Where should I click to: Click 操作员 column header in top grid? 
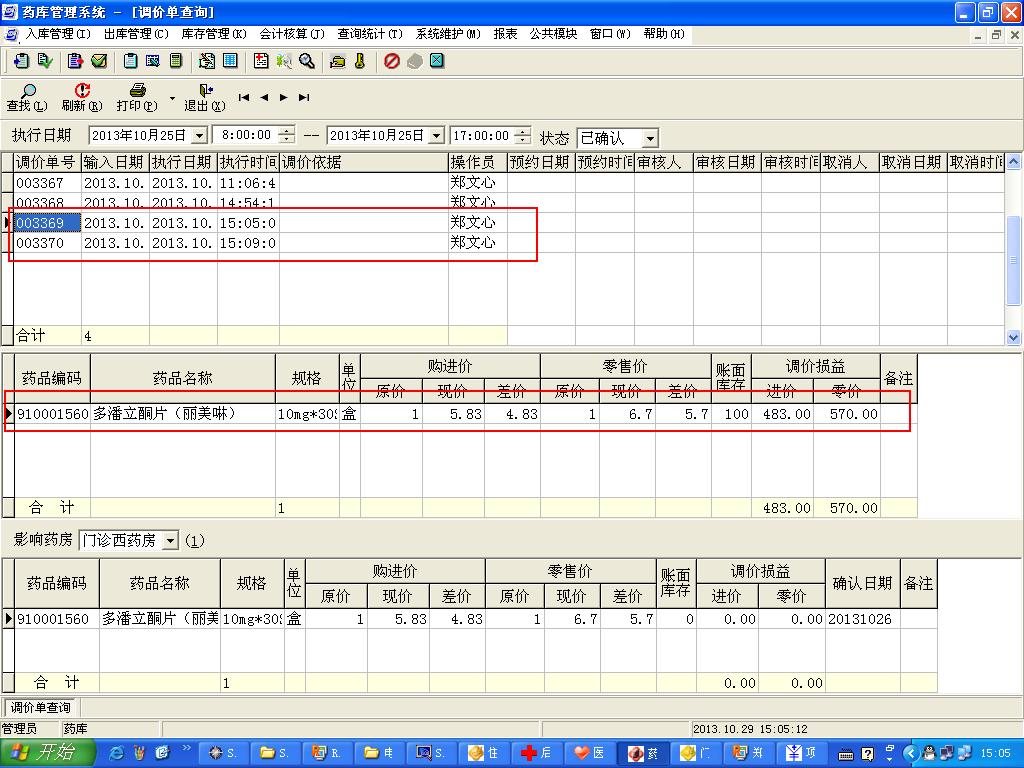point(477,162)
